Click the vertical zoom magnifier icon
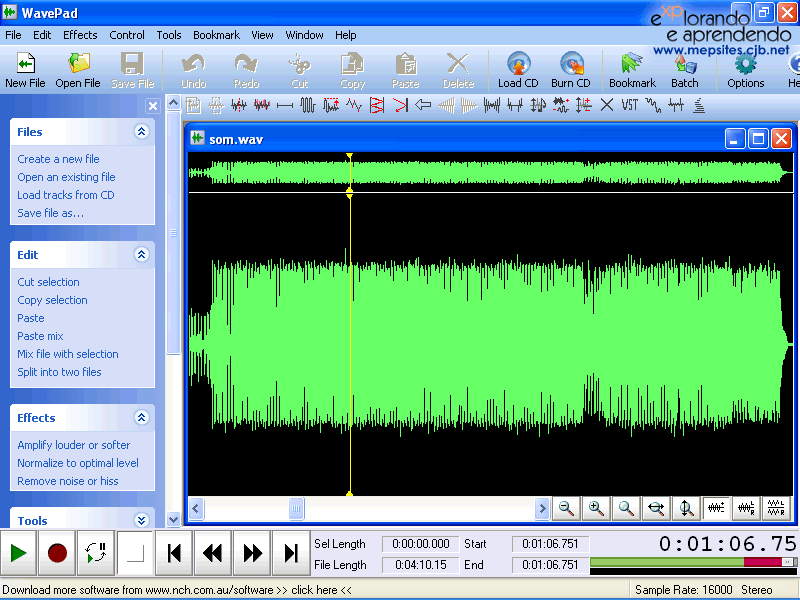Screen dimensions: 800x600 pos(686,508)
